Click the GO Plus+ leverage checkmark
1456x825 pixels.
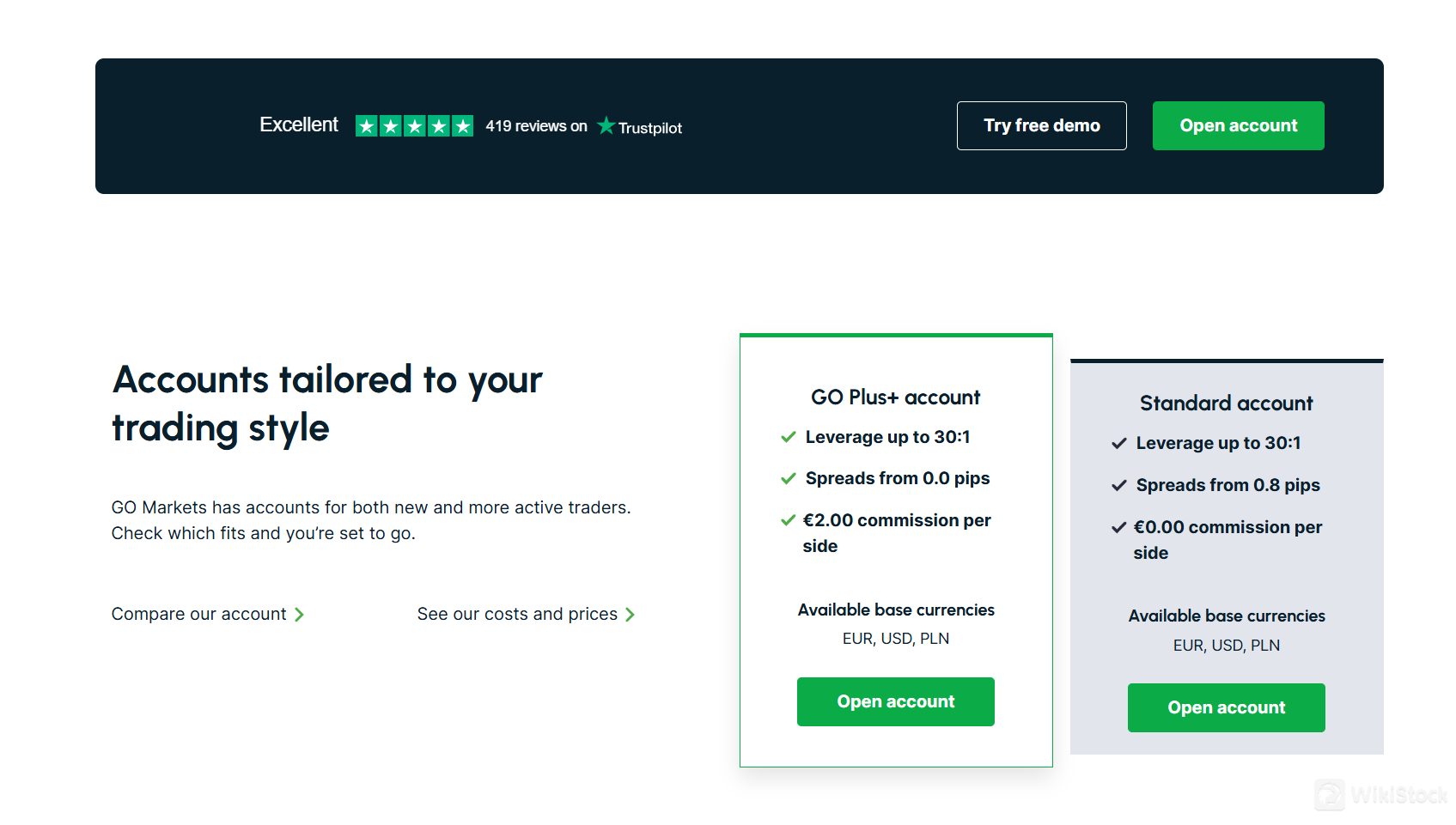pos(788,437)
